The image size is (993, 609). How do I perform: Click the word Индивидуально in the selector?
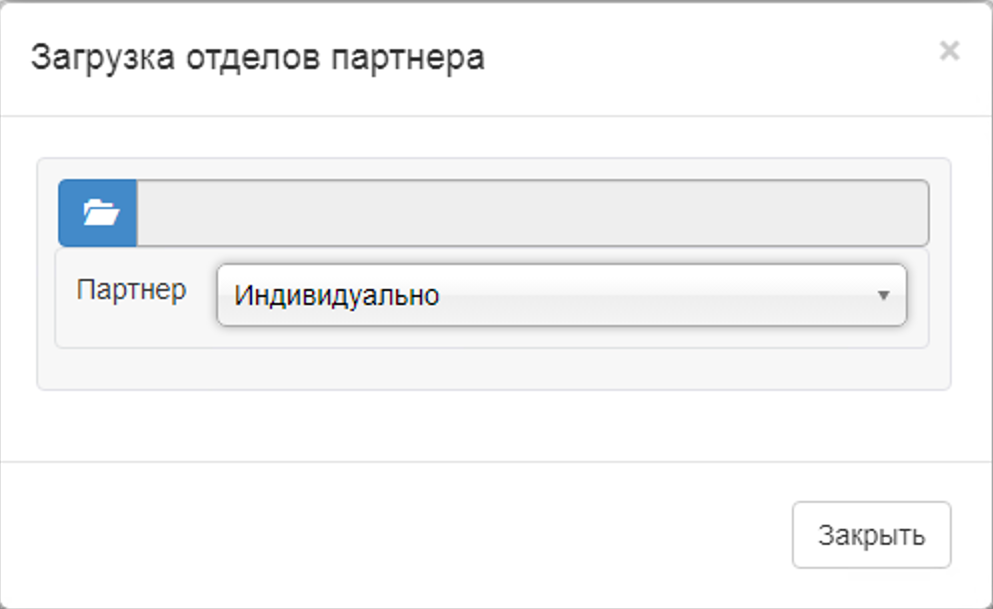(x=336, y=296)
